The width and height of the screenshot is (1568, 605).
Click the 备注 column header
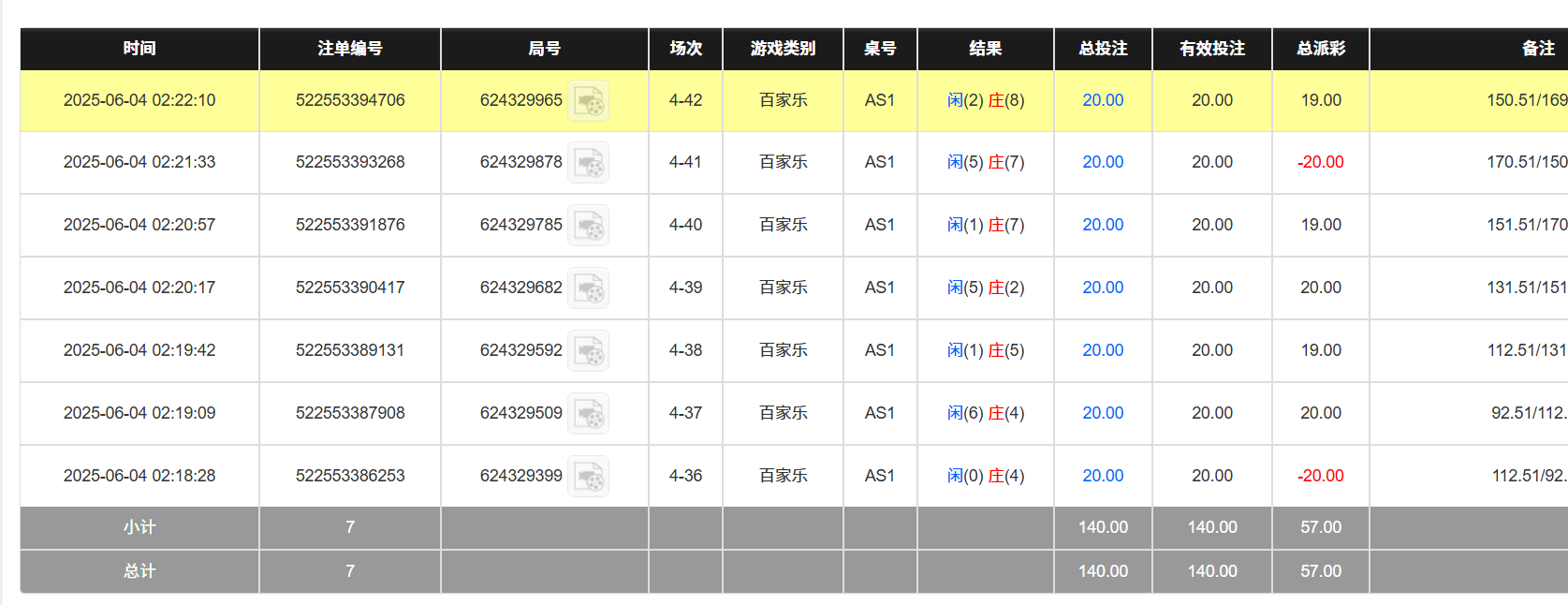click(1537, 49)
